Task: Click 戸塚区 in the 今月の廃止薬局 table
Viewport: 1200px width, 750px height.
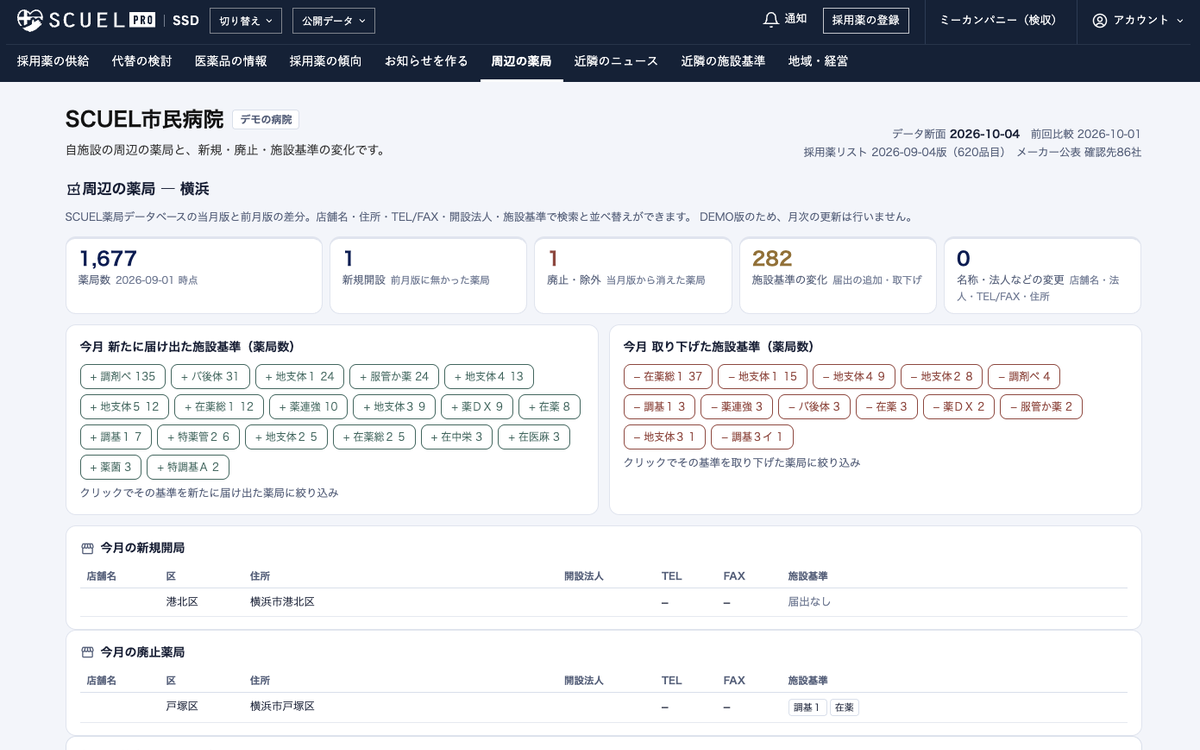Action: click(182, 706)
